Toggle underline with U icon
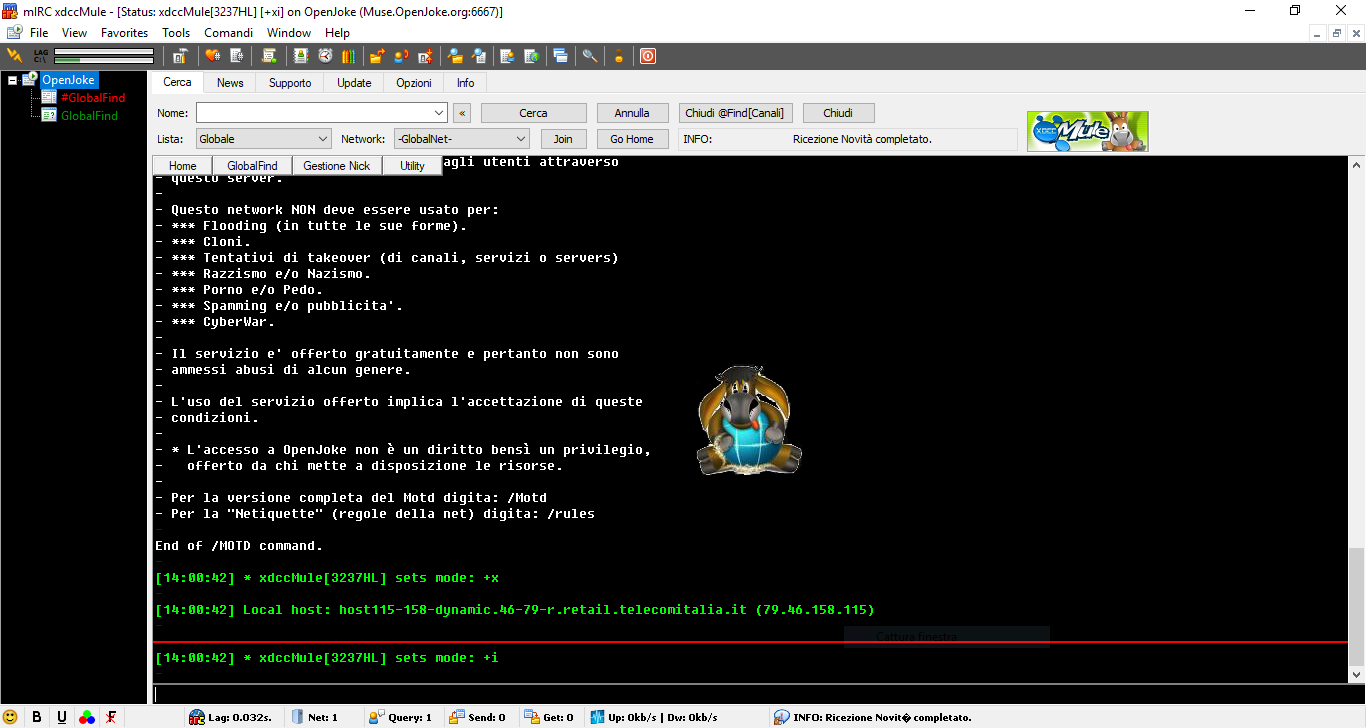This screenshot has width=1366, height=728. tap(62, 717)
